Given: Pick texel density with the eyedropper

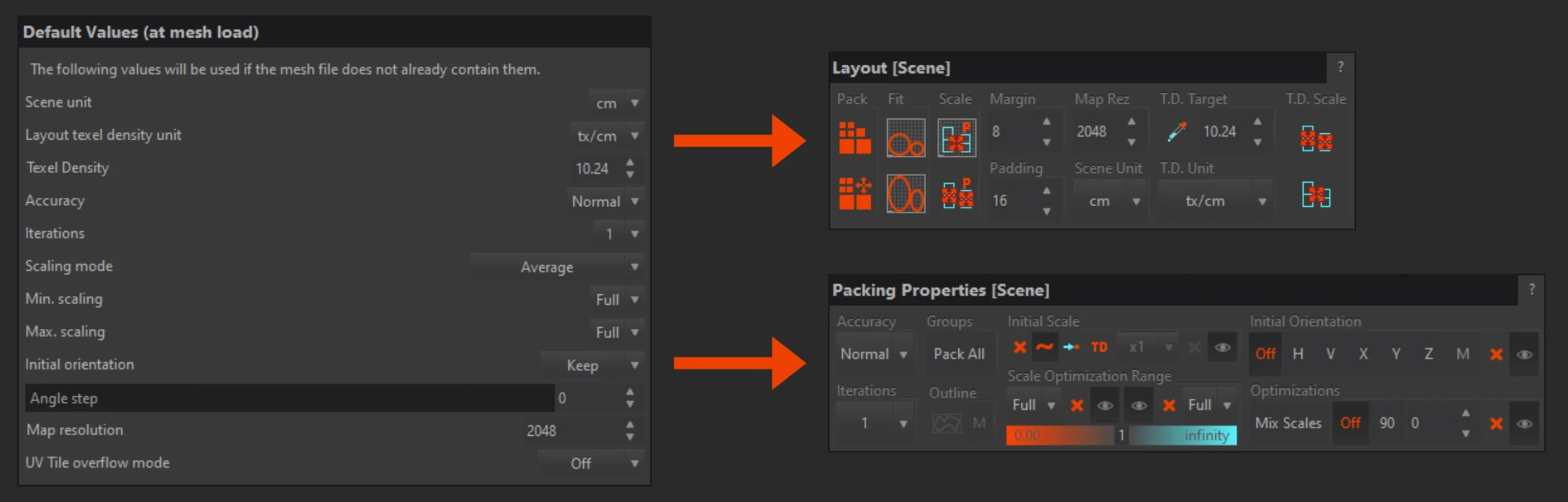Looking at the screenshot, I should tap(1177, 132).
